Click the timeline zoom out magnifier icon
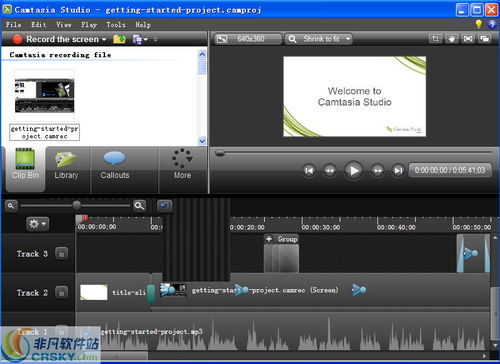This screenshot has width=500, height=364. pyautogui.click(x=11, y=206)
